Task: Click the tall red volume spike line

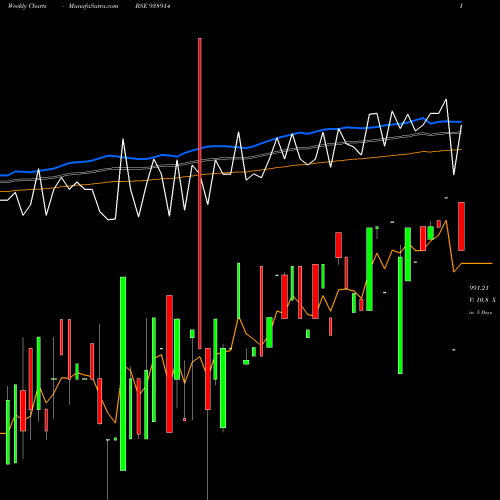Action: (x=200, y=193)
